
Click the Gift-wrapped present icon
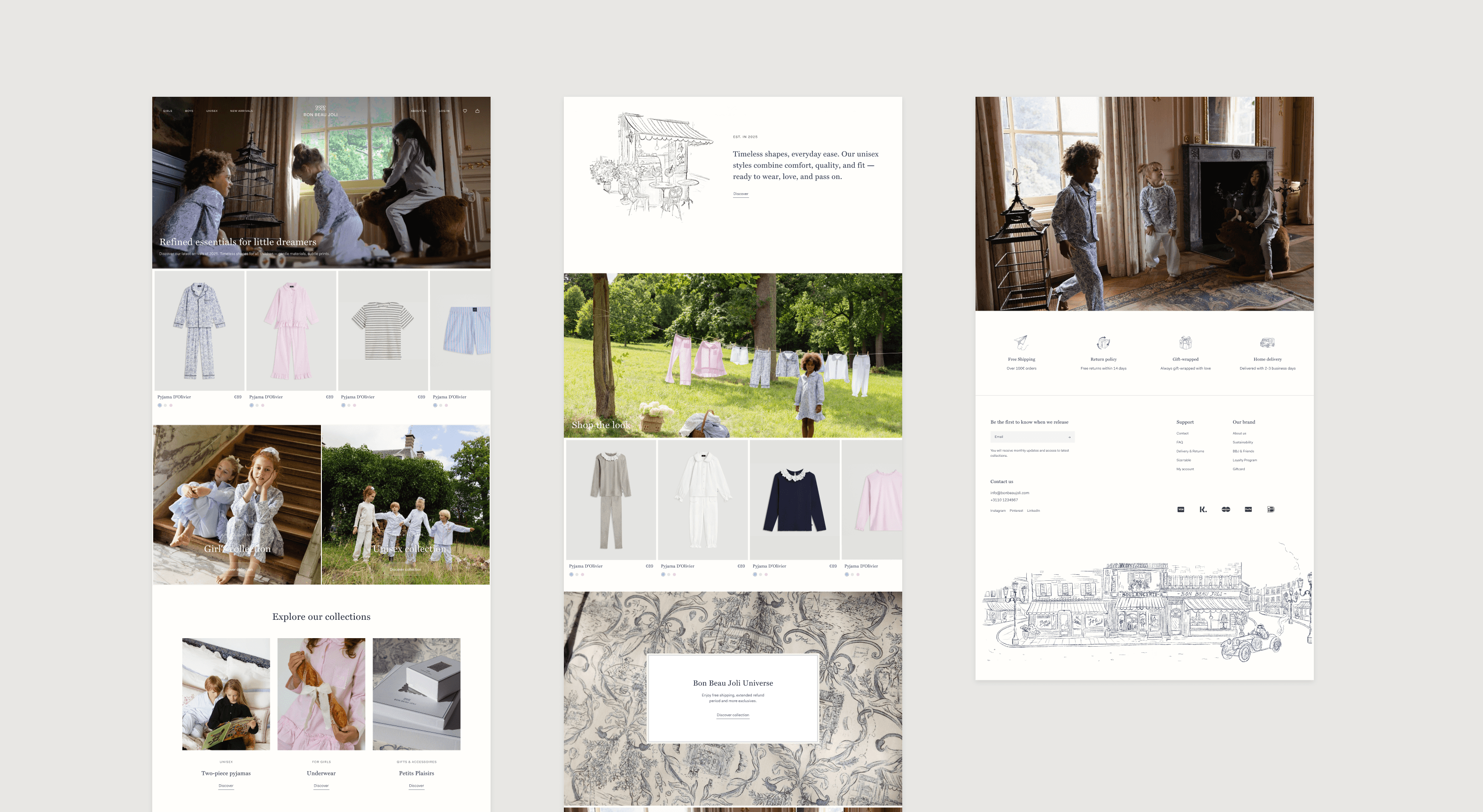[x=1186, y=343]
